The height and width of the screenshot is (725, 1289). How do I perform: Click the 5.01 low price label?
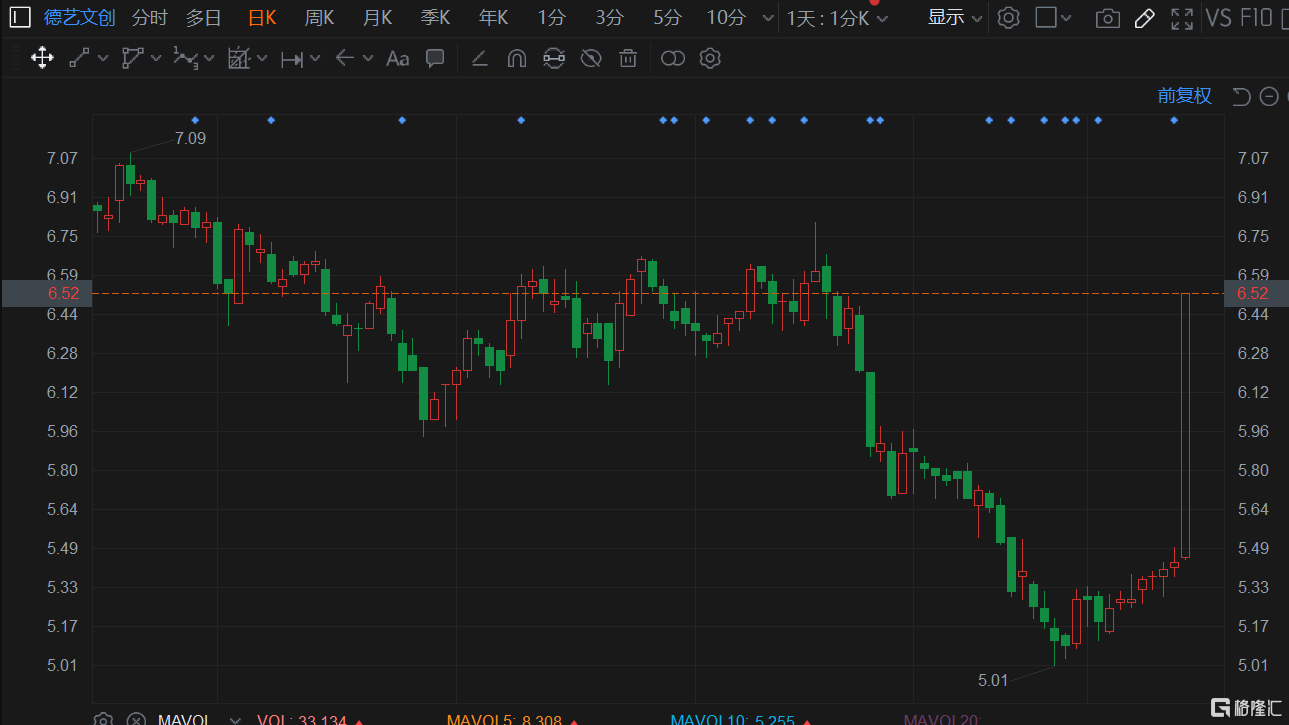[x=993, y=680]
